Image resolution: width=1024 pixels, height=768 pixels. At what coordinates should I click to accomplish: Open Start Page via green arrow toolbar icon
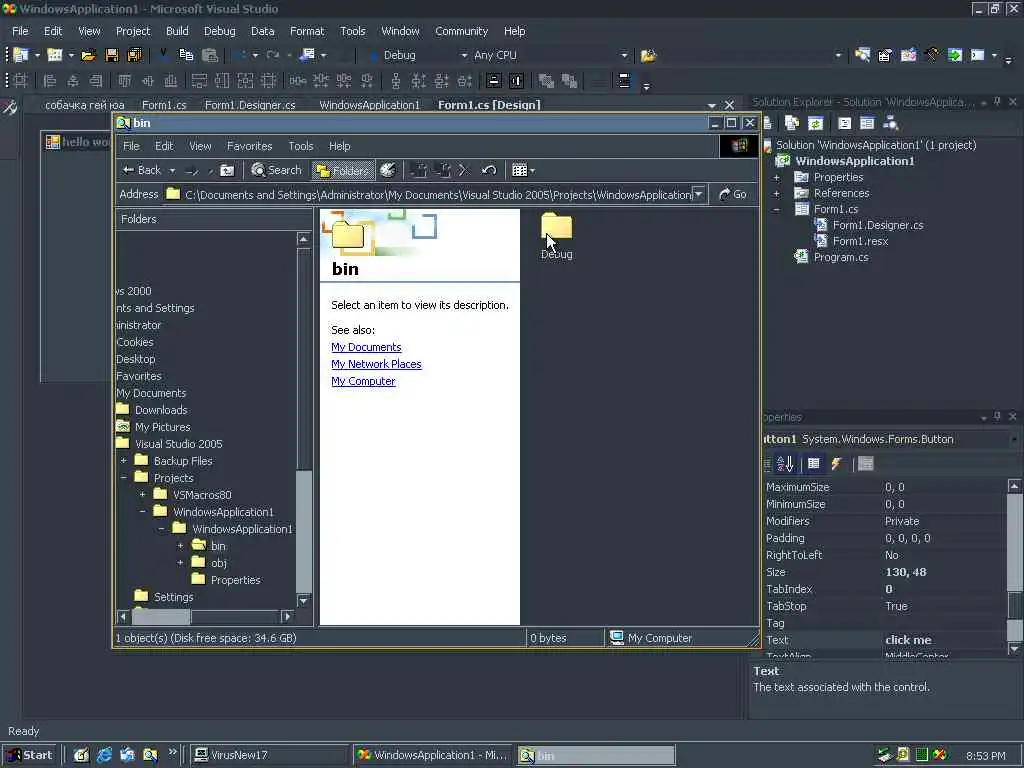click(x=955, y=56)
